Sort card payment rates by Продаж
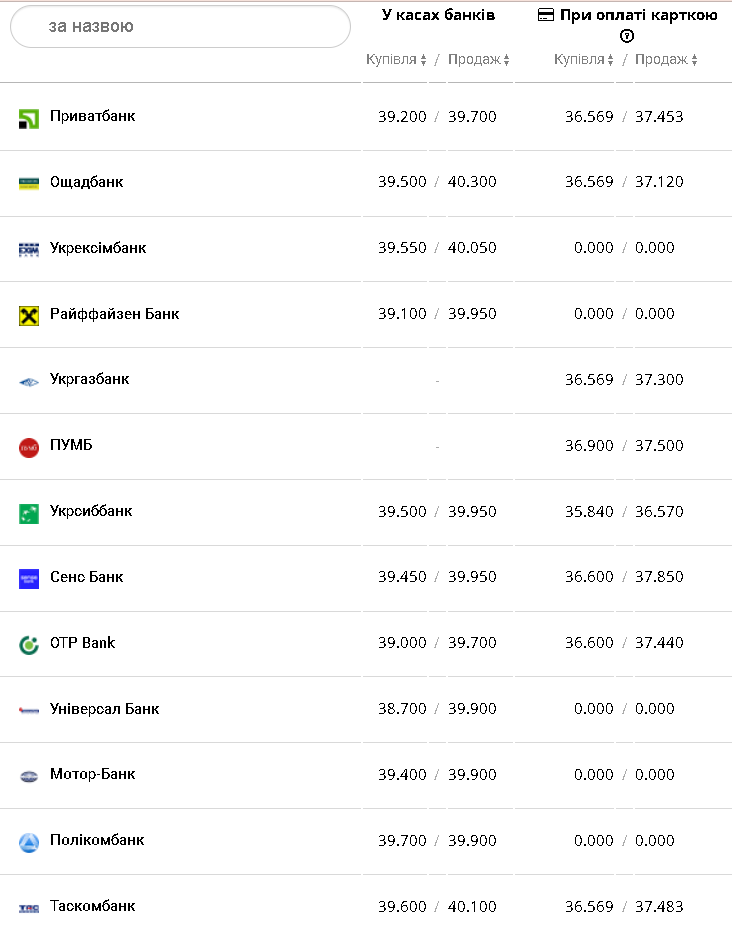This screenshot has width=732, height=933. 666,60
